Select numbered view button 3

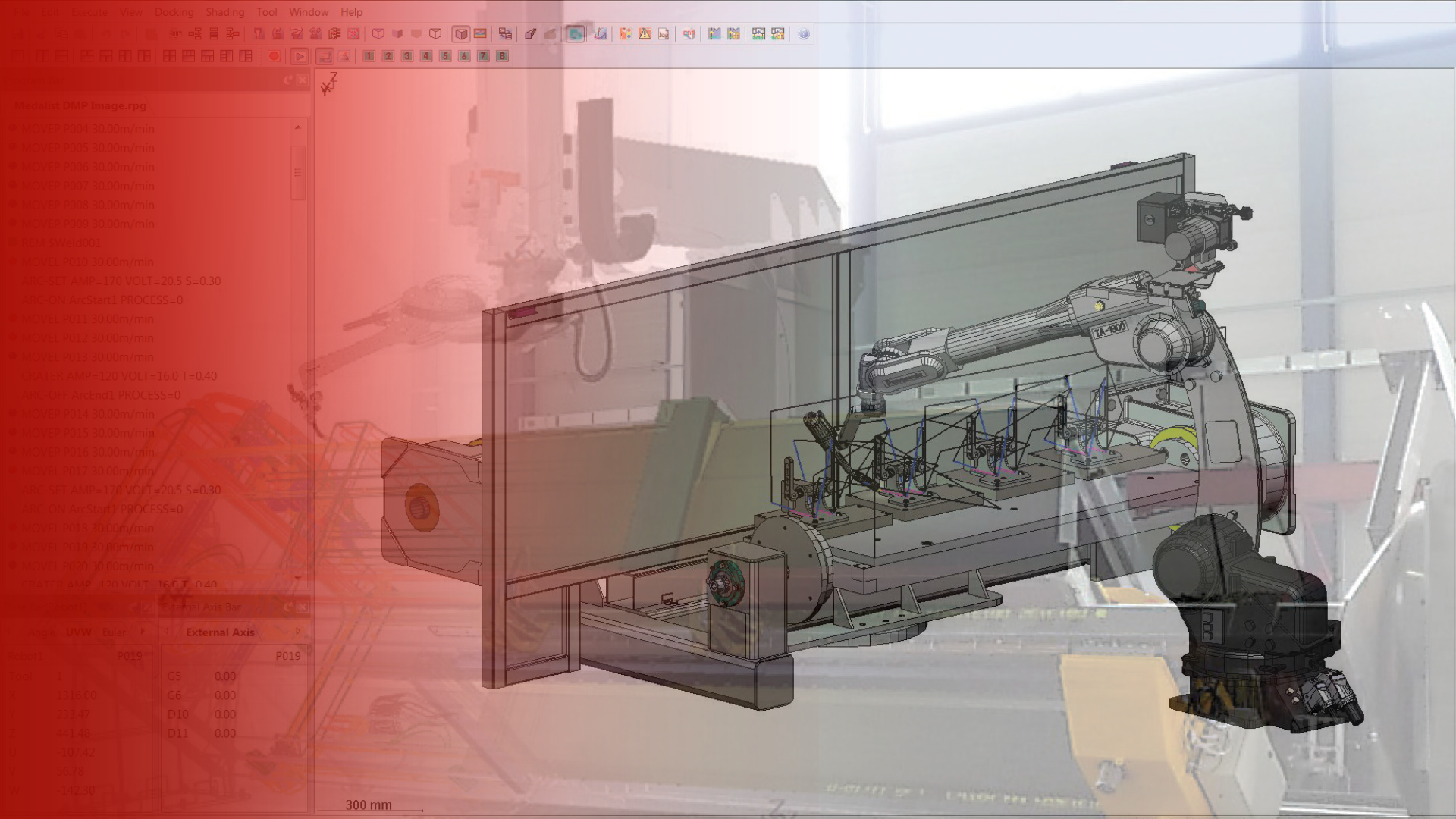click(407, 56)
